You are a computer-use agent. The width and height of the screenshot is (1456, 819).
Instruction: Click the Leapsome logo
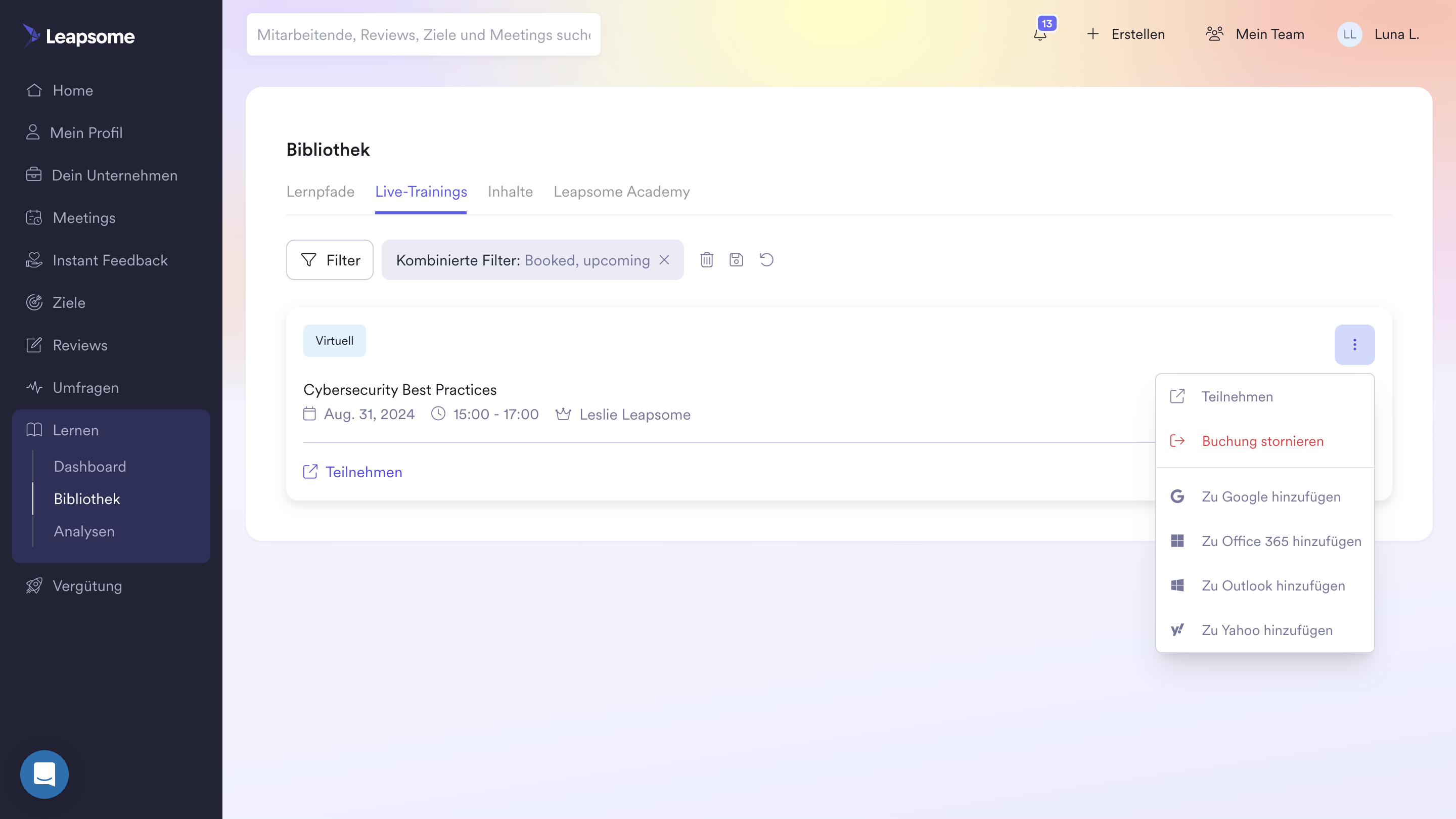pyautogui.click(x=78, y=36)
